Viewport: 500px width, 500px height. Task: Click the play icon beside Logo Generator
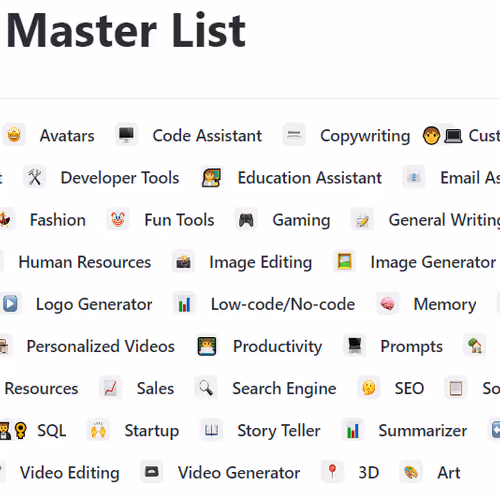pyautogui.click(x=10, y=304)
